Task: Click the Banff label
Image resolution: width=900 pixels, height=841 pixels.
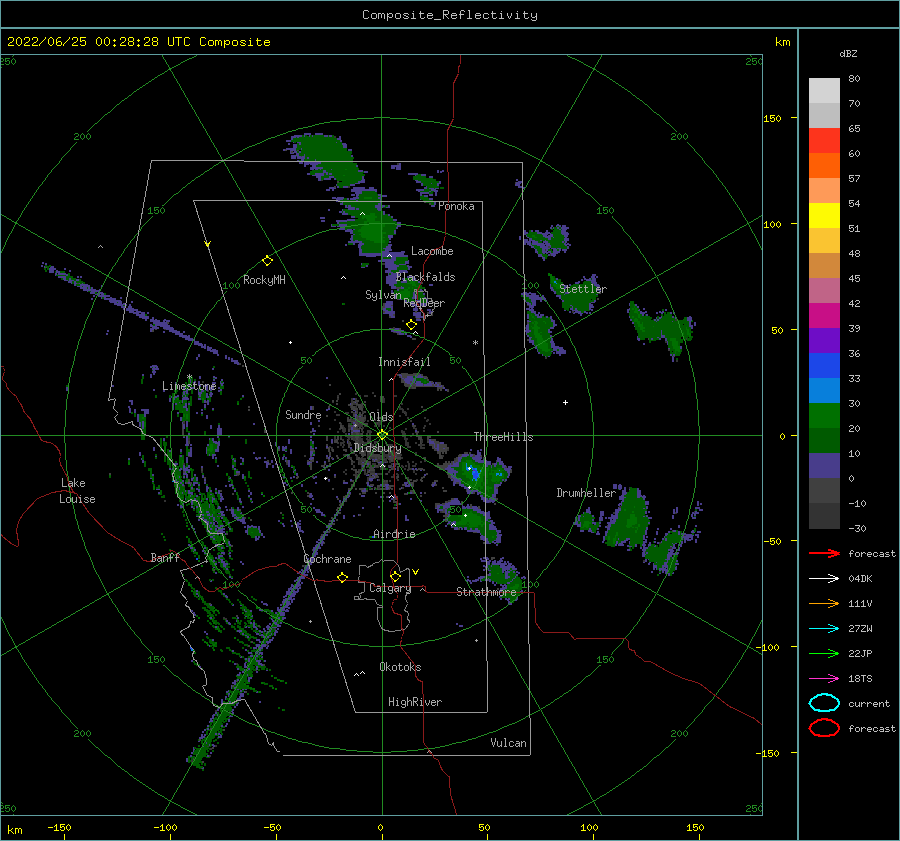Action: pyautogui.click(x=165, y=557)
